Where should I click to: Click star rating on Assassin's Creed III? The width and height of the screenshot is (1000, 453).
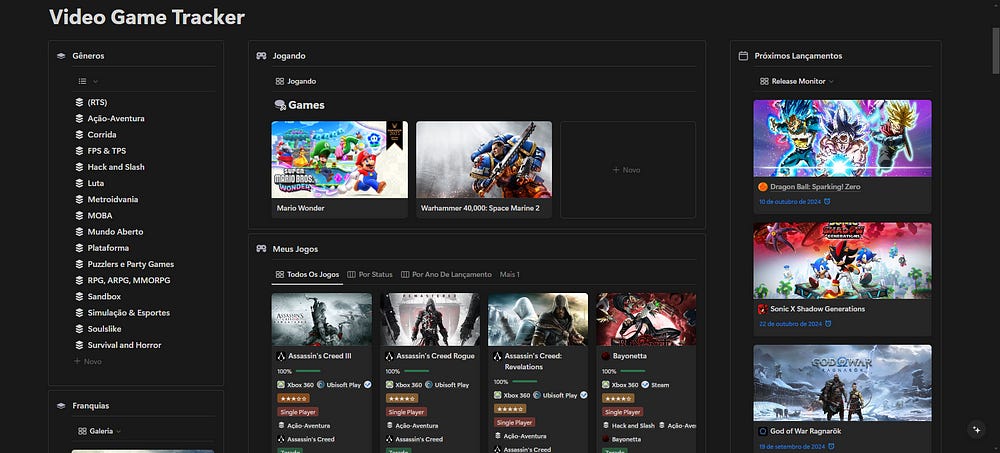(293, 398)
